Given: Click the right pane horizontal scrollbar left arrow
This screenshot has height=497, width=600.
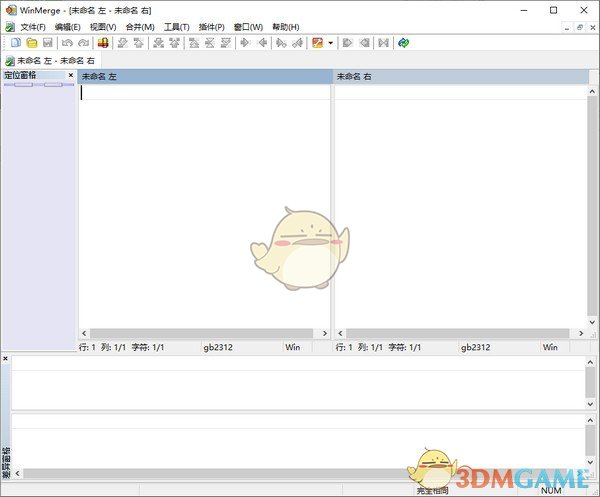Looking at the screenshot, I should coord(340,332).
